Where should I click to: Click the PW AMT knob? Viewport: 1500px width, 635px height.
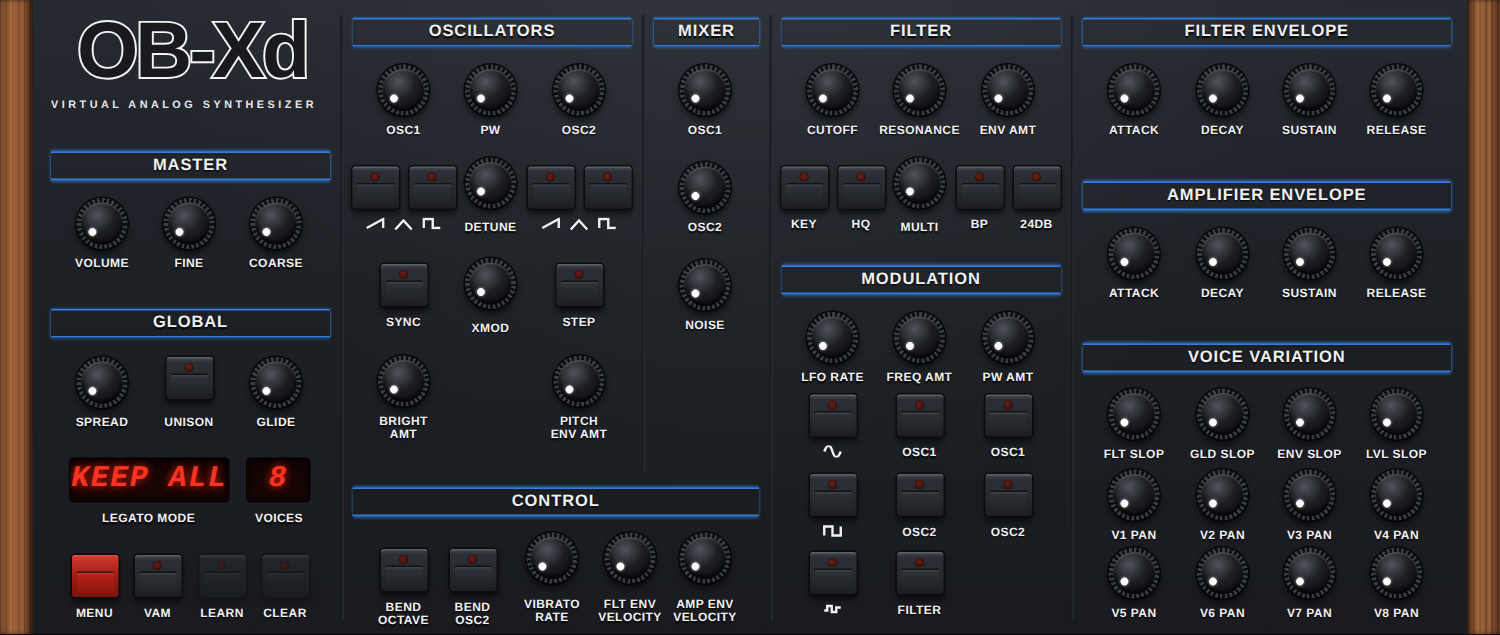[x=1008, y=337]
